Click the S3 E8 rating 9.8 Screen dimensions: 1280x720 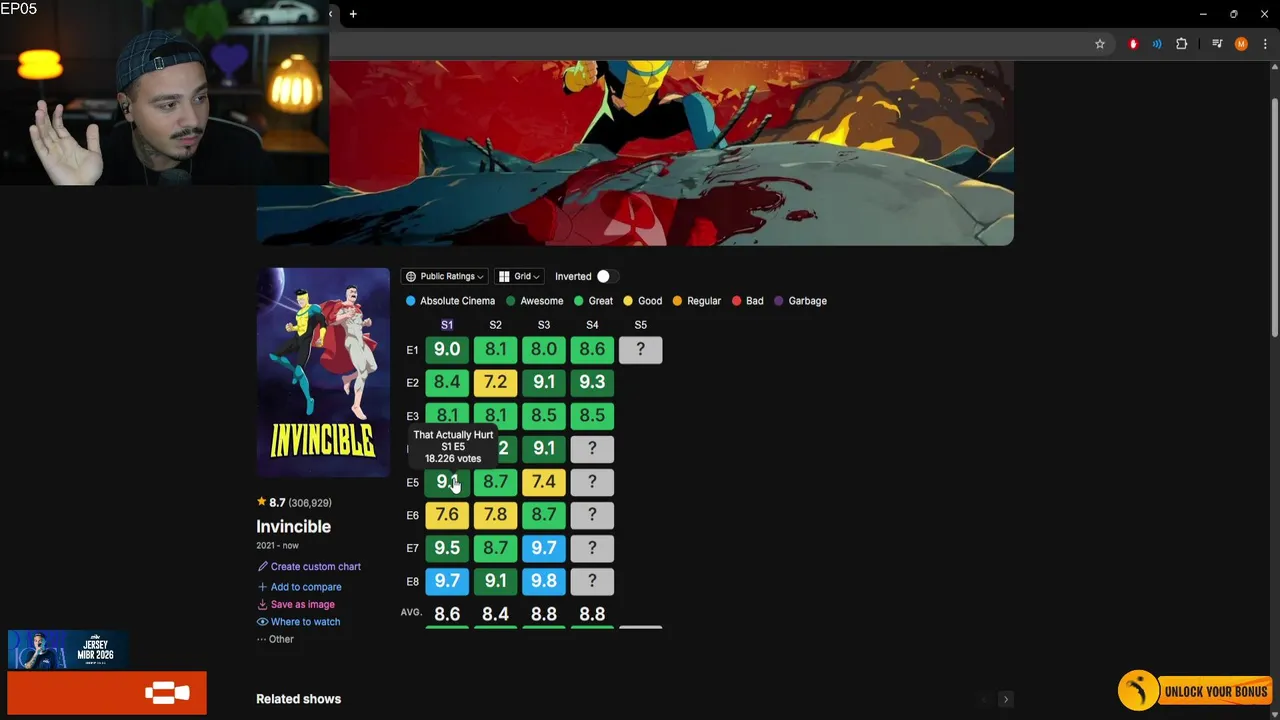click(x=544, y=581)
